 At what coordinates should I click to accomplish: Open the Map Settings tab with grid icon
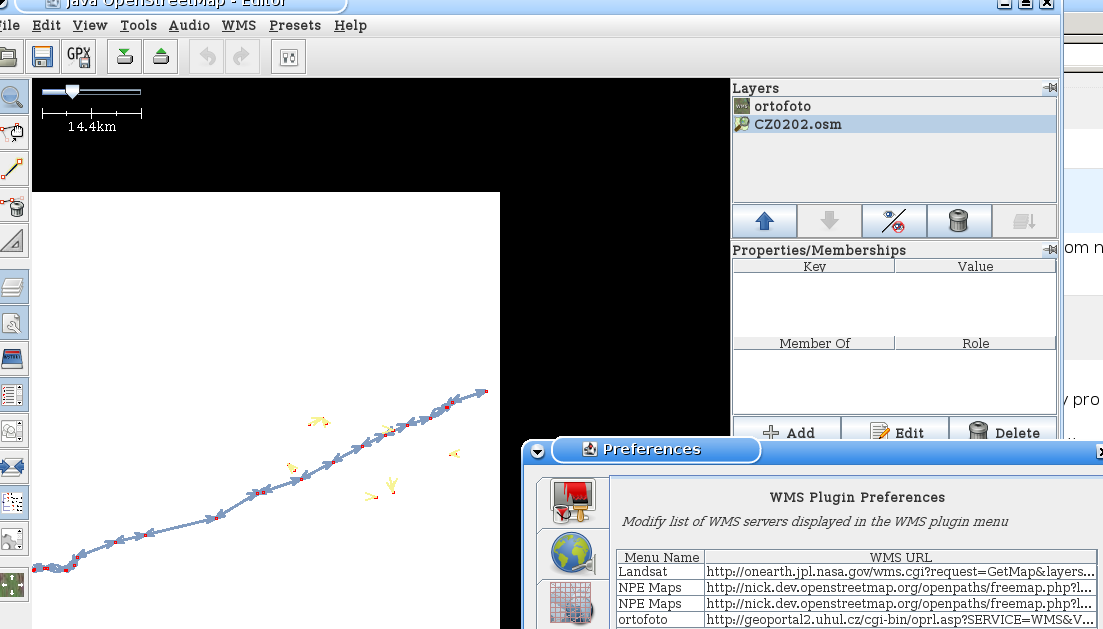(571, 604)
